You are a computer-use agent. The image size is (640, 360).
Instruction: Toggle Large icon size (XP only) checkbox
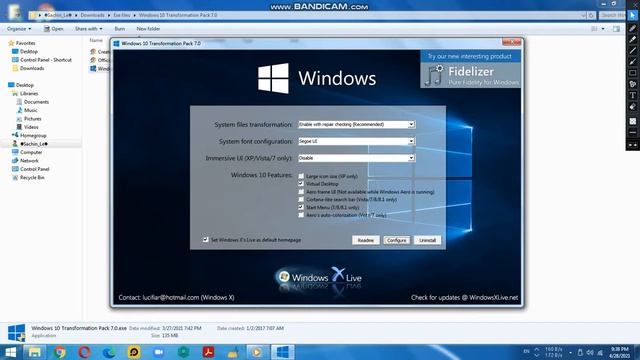click(x=301, y=176)
